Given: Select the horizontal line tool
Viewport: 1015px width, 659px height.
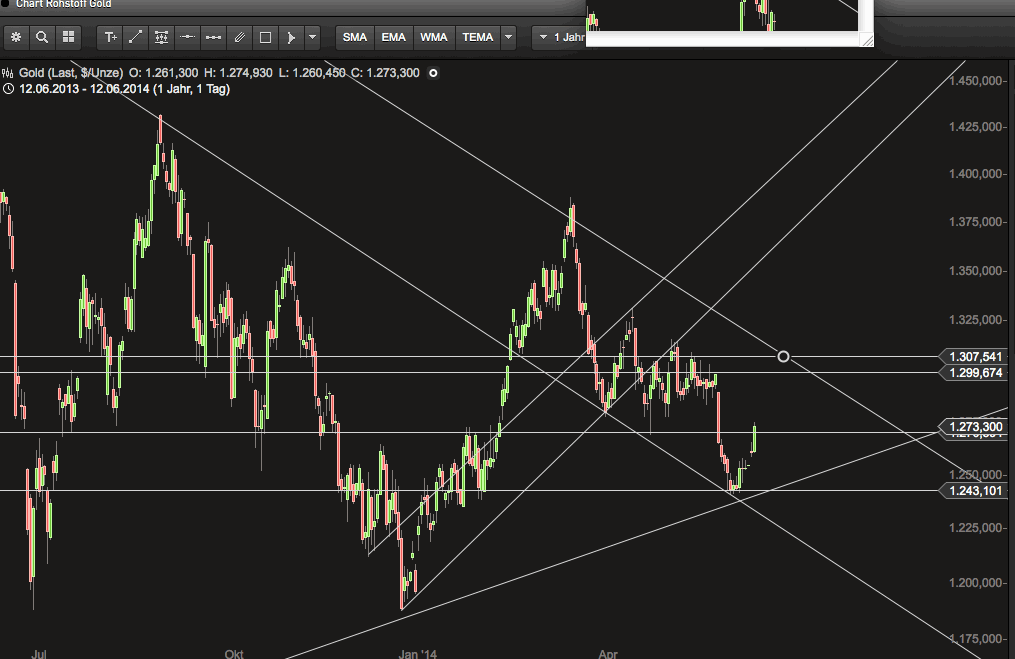Looking at the screenshot, I should [187, 37].
